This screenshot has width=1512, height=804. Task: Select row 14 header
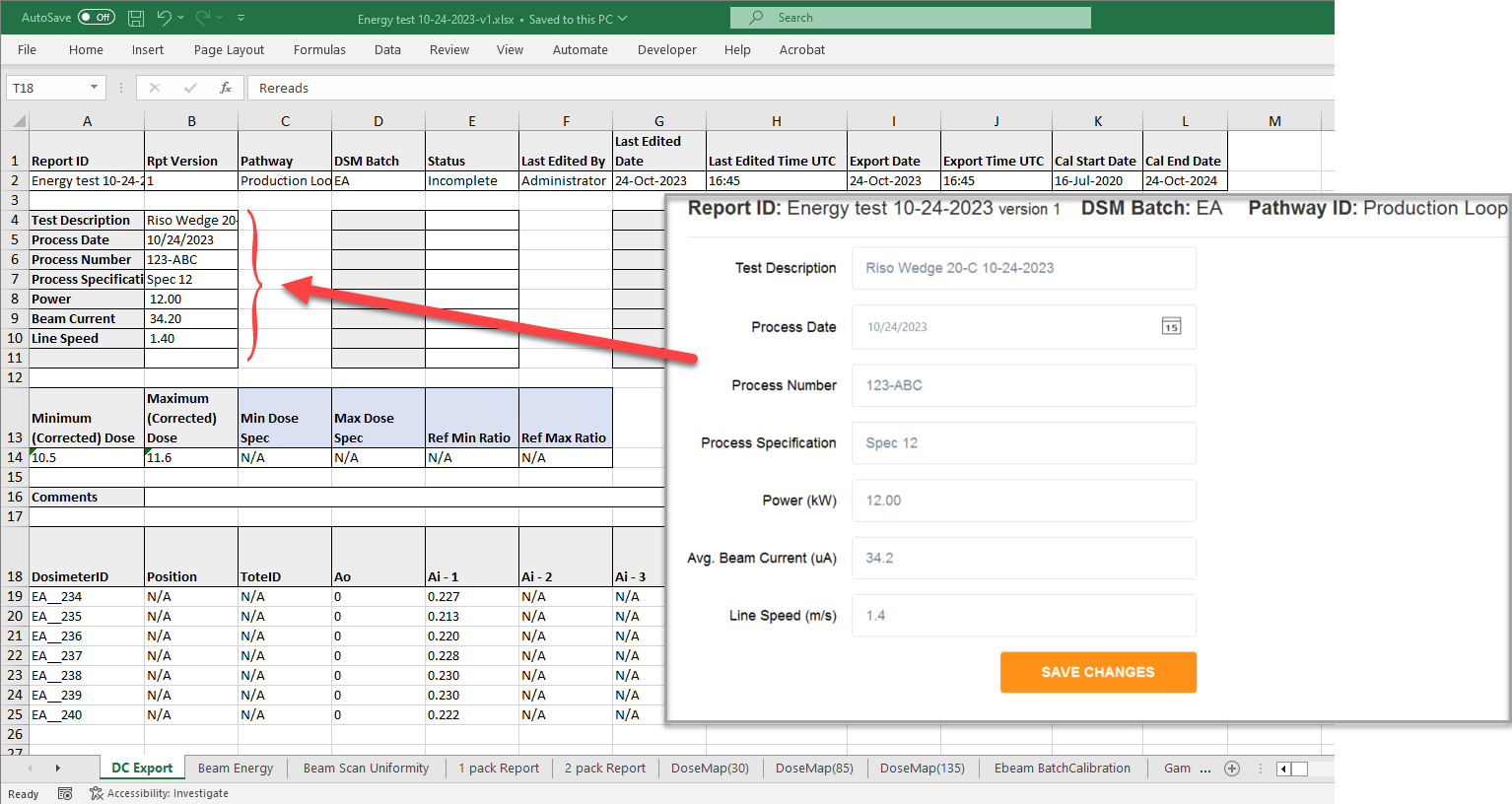click(x=14, y=457)
